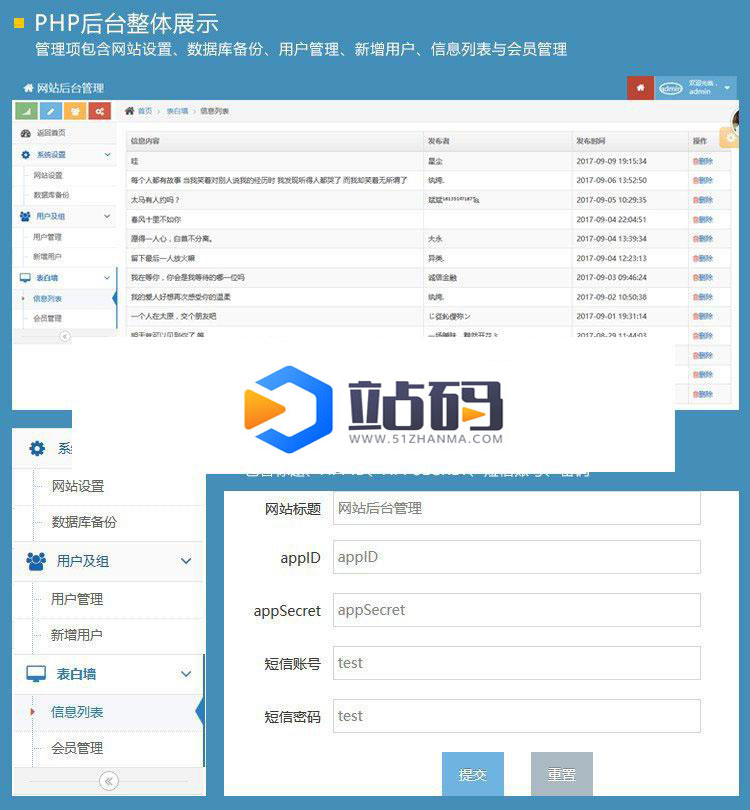Open 表白墙 breadcrumb link

[177, 111]
